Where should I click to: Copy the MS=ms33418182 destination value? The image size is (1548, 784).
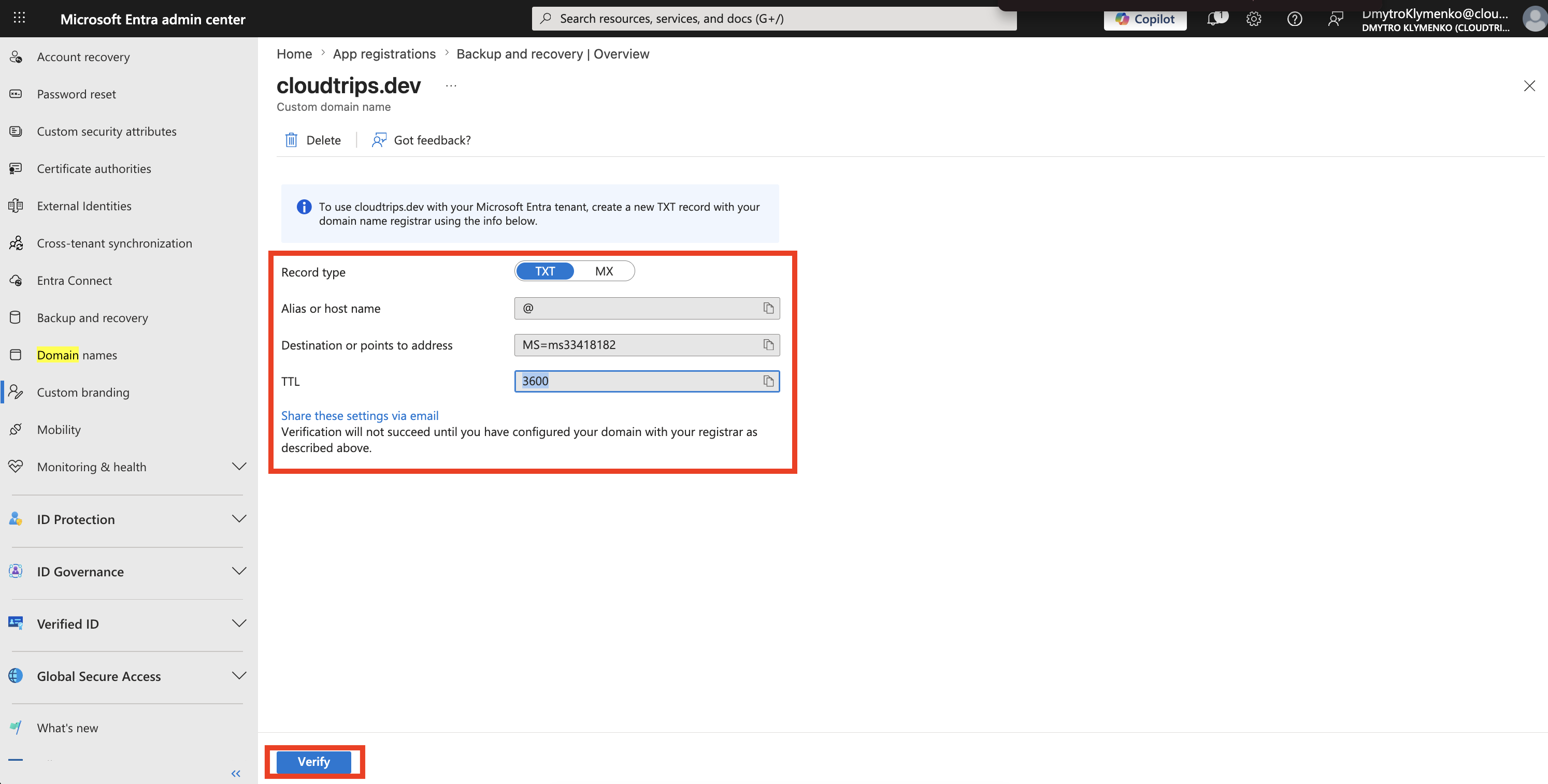coord(768,345)
